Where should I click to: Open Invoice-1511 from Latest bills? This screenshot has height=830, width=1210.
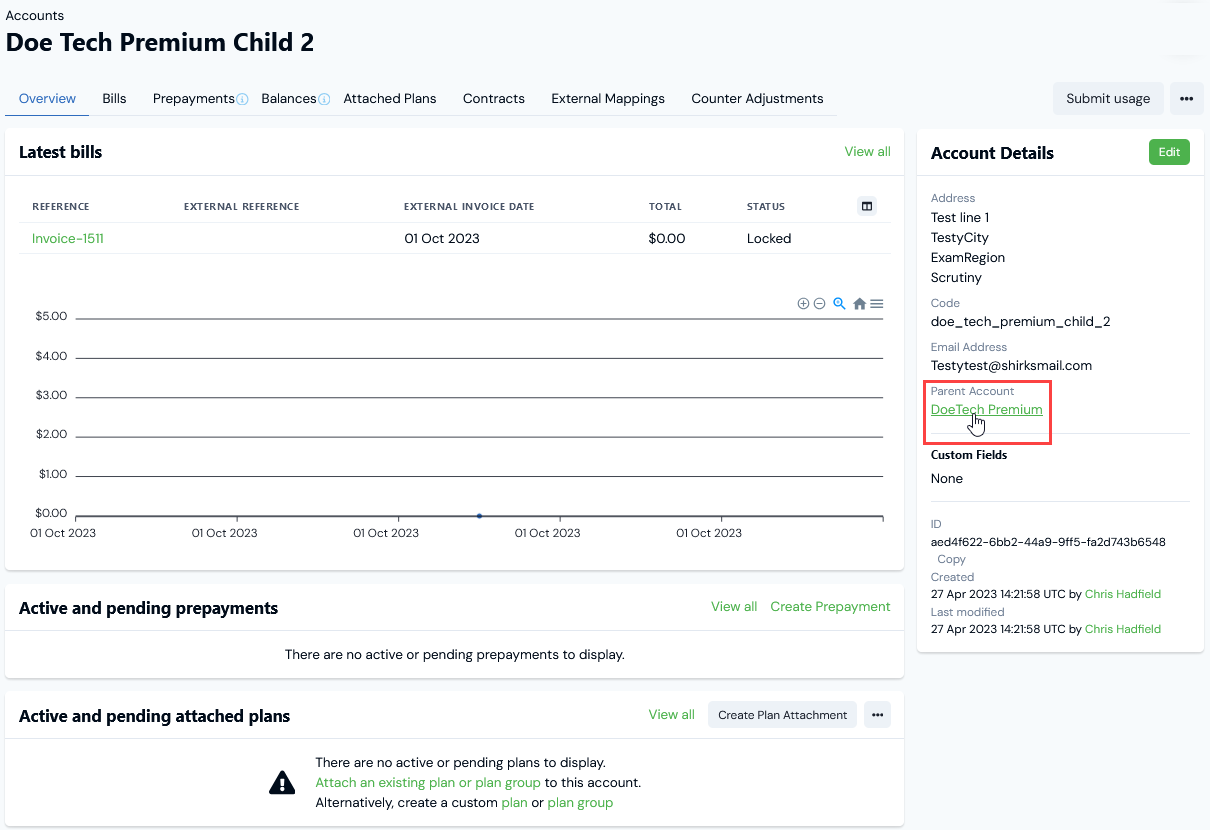click(x=67, y=238)
